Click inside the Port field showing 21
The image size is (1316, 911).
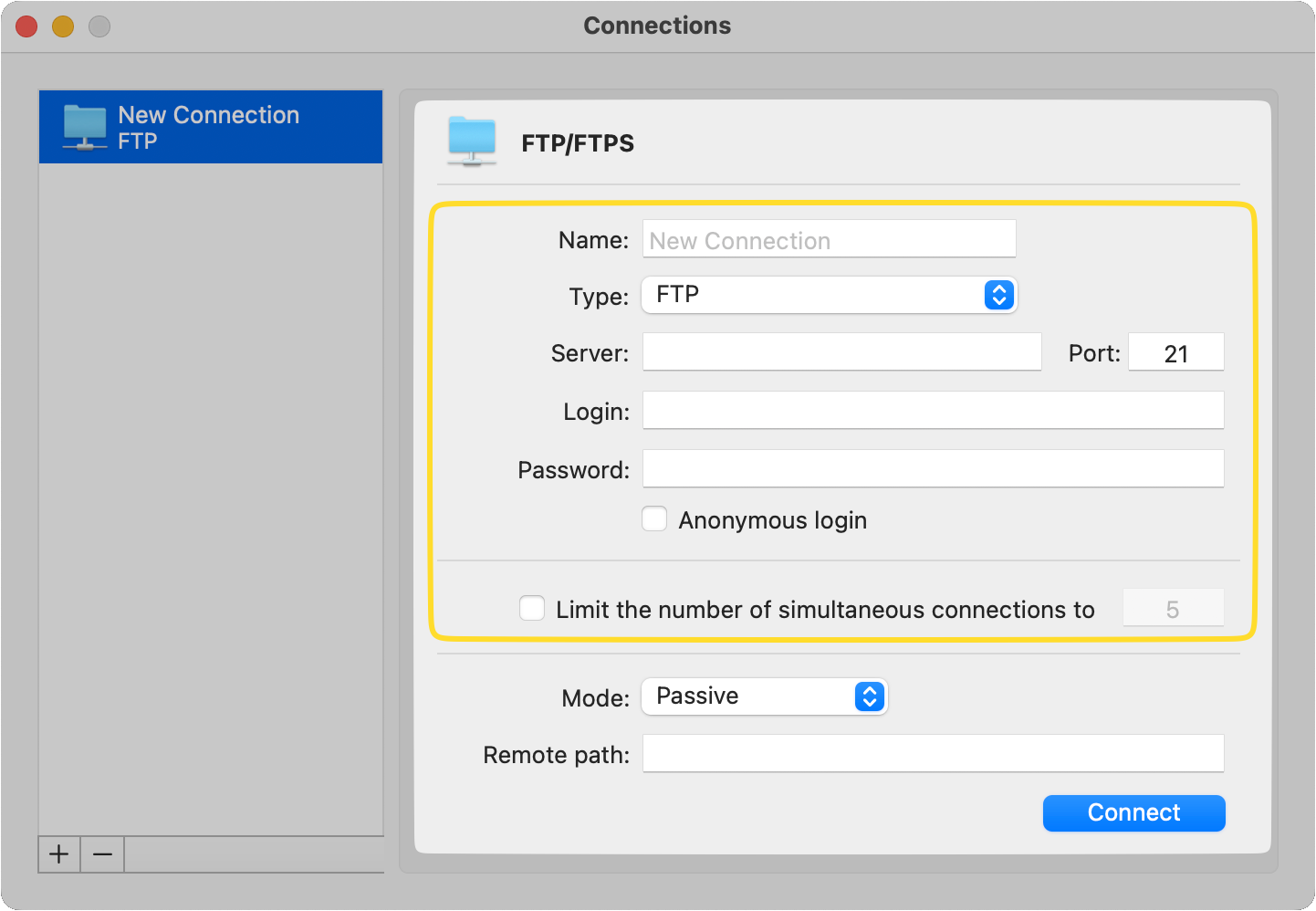click(1176, 351)
